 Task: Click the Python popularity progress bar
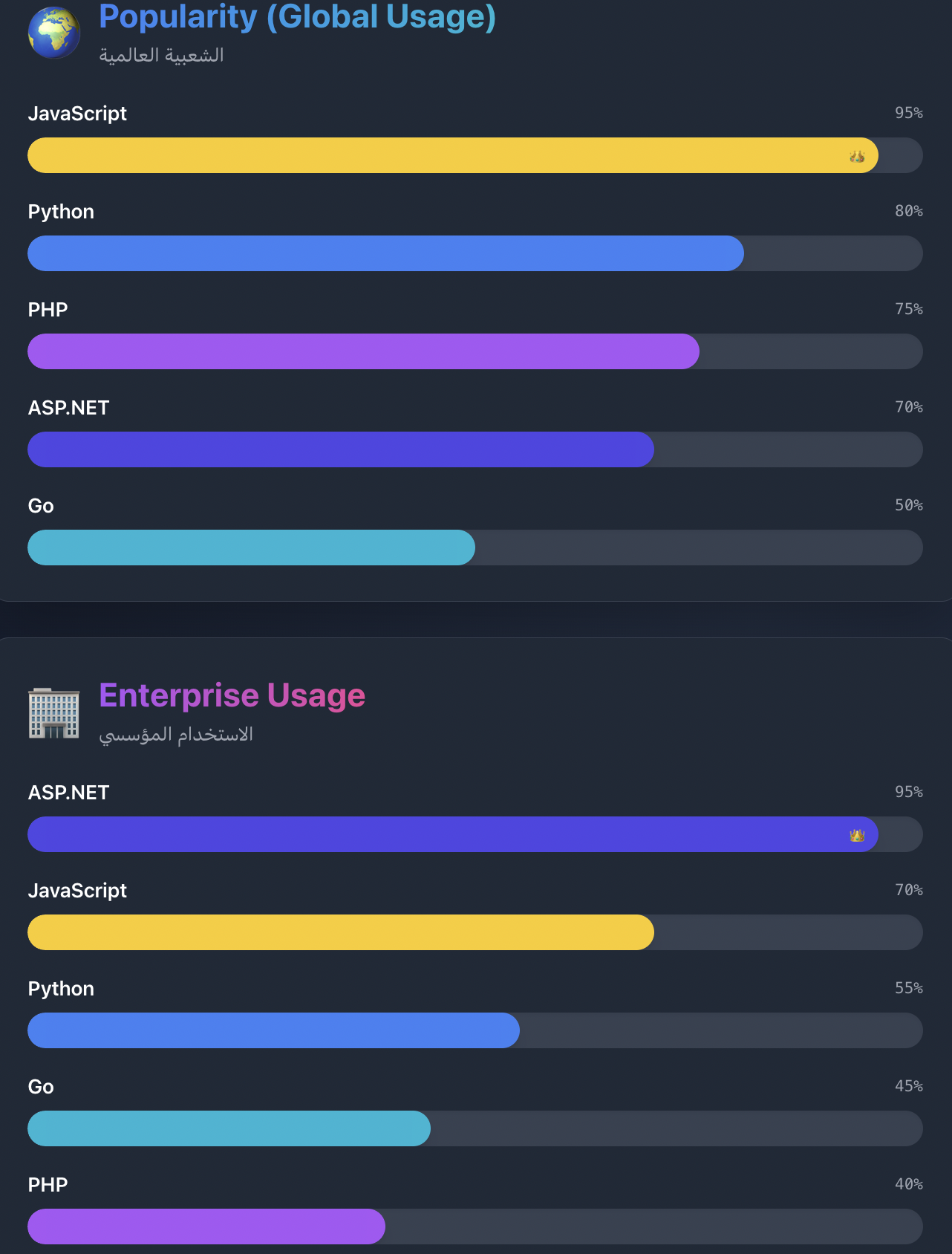pos(385,253)
